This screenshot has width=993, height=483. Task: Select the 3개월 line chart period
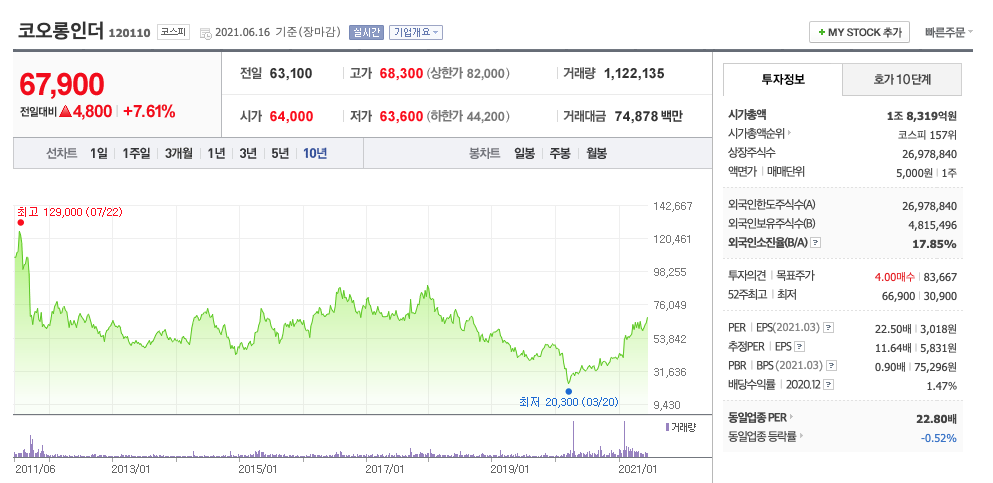(x=179, y=153)
